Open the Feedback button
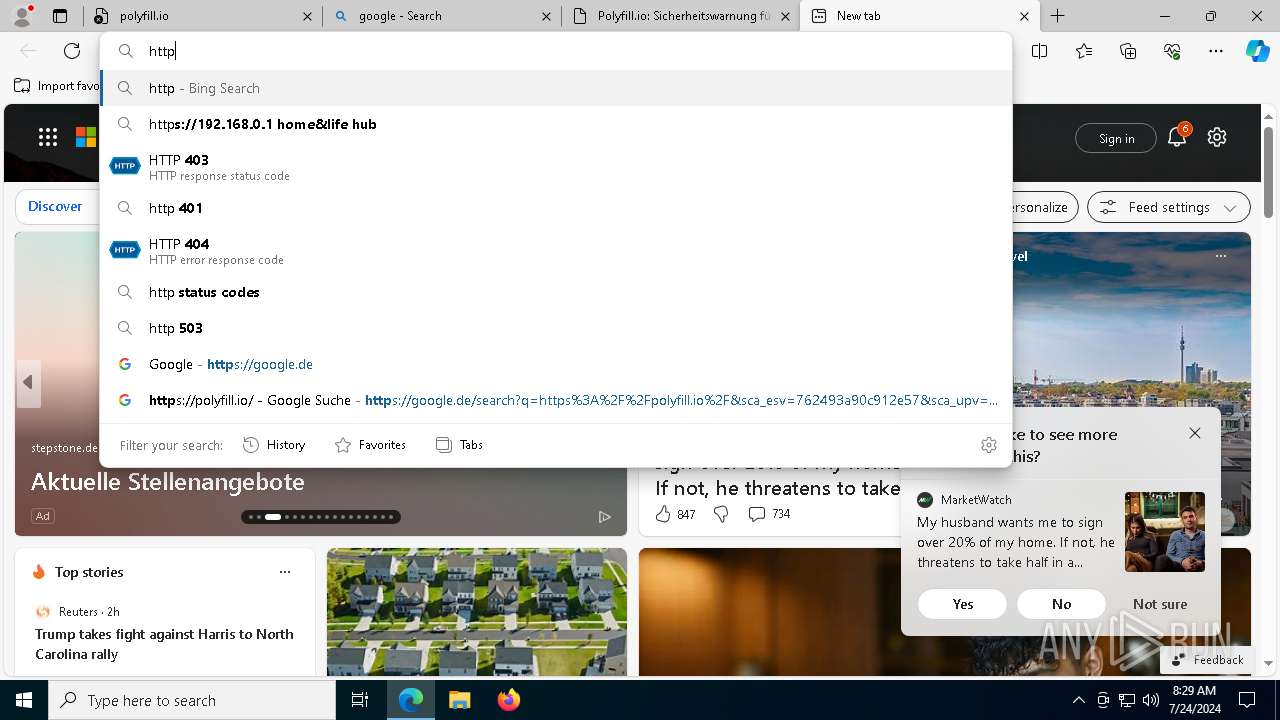1280x720 pixels. [x=1207, y=660]
